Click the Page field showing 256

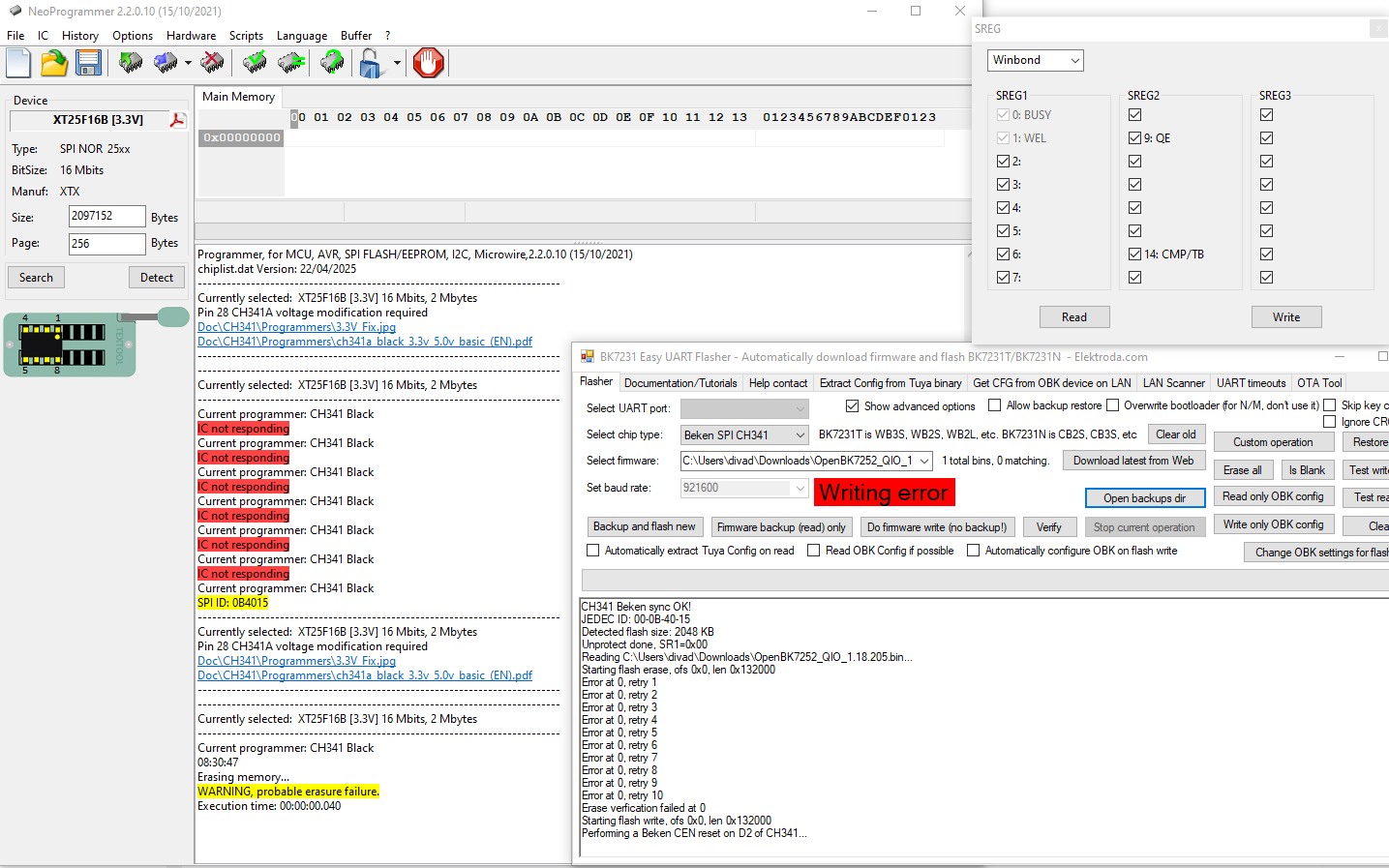(106, 244)
